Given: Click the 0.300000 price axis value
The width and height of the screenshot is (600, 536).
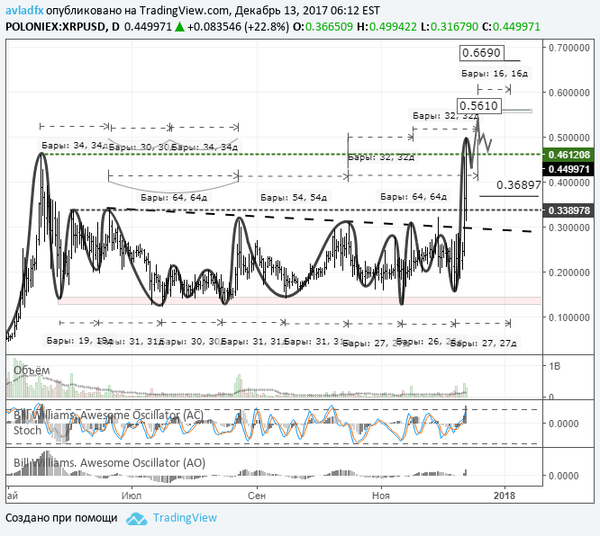Looking at the screenshot, I should tap(569, 228).
